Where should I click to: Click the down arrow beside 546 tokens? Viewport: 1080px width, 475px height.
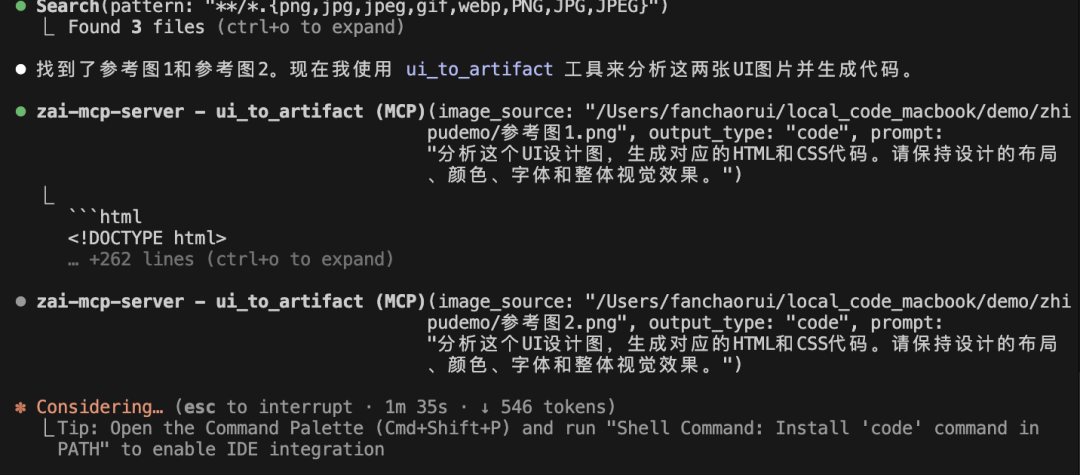(x=489, y=407)
